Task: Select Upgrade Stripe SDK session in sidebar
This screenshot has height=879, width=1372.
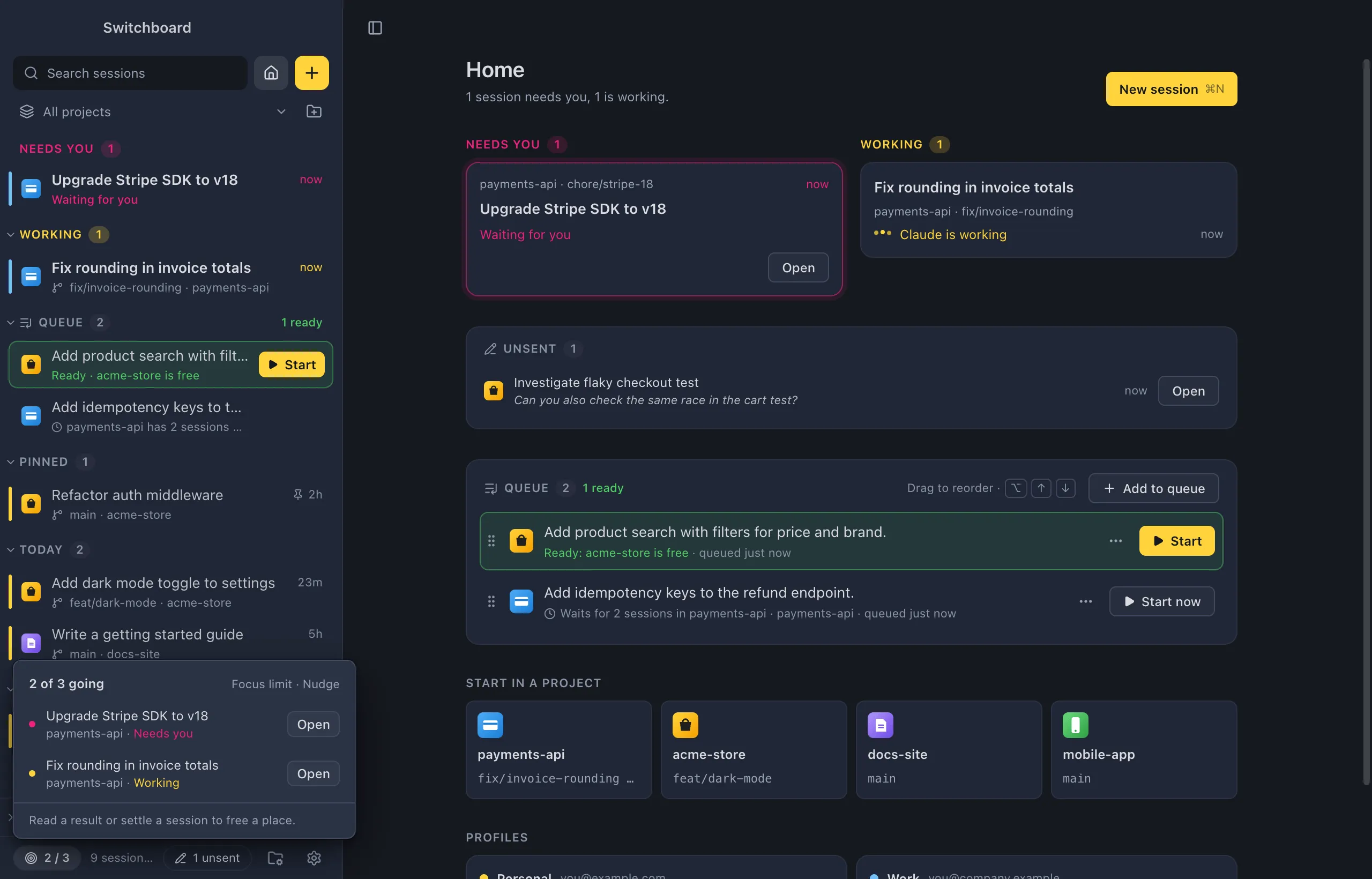Action: click(x=170, y=188)
